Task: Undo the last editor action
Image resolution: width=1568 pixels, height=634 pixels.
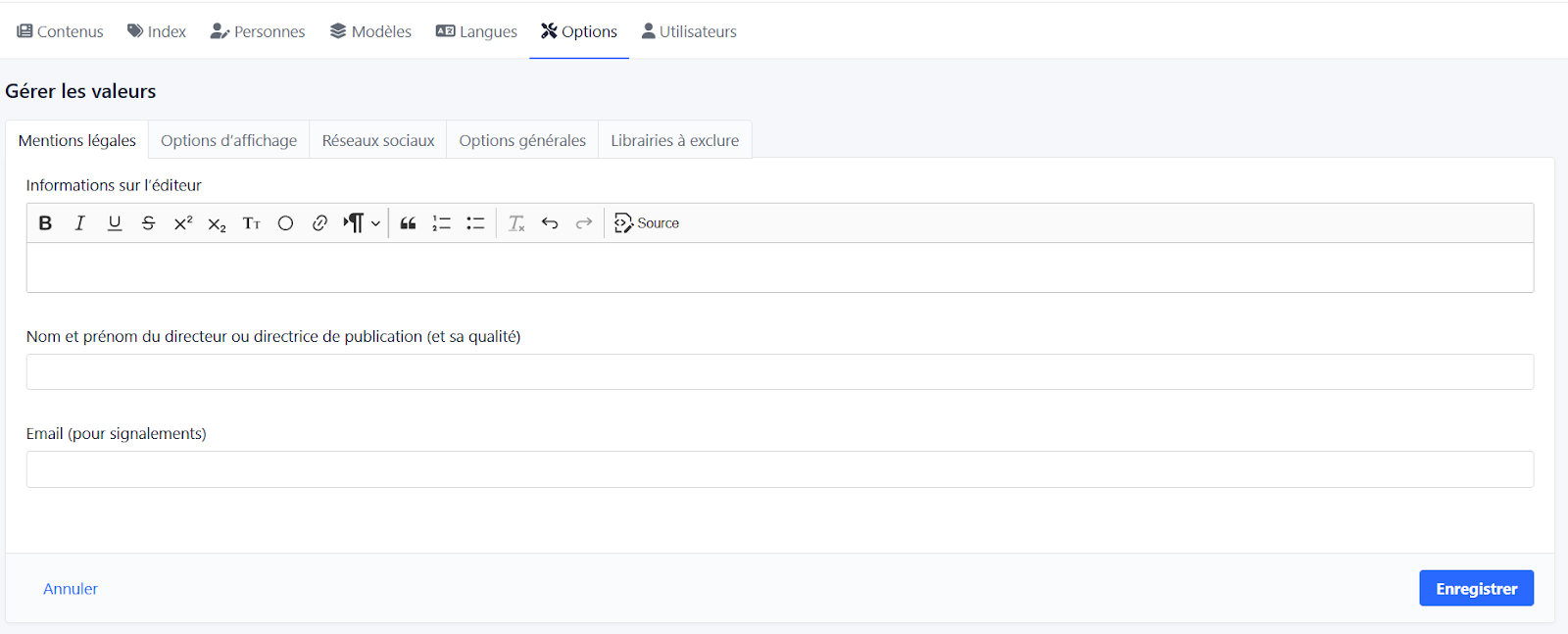Action: tap(550, 223)
